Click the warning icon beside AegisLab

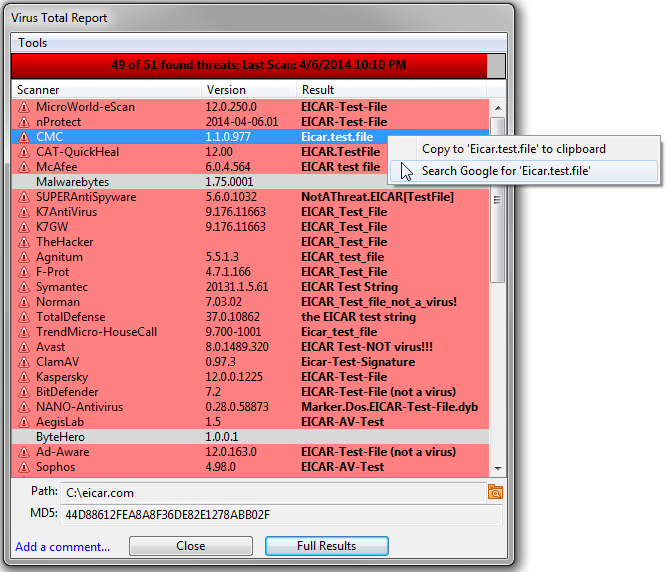24,422
